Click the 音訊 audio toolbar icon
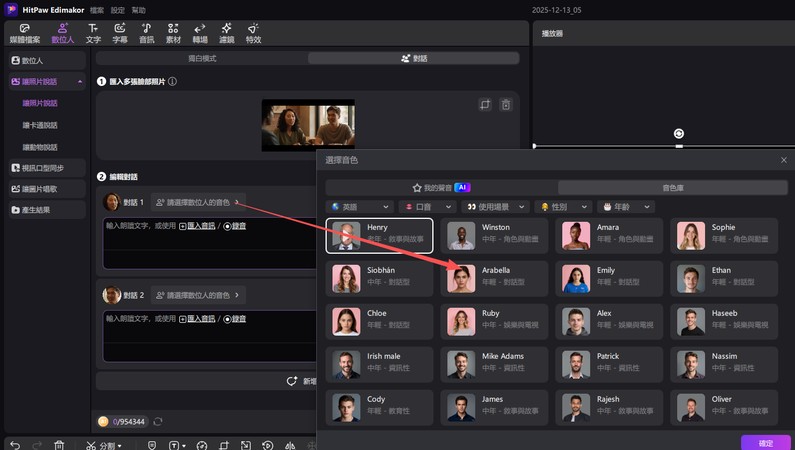795x450 pixels. 147,33
